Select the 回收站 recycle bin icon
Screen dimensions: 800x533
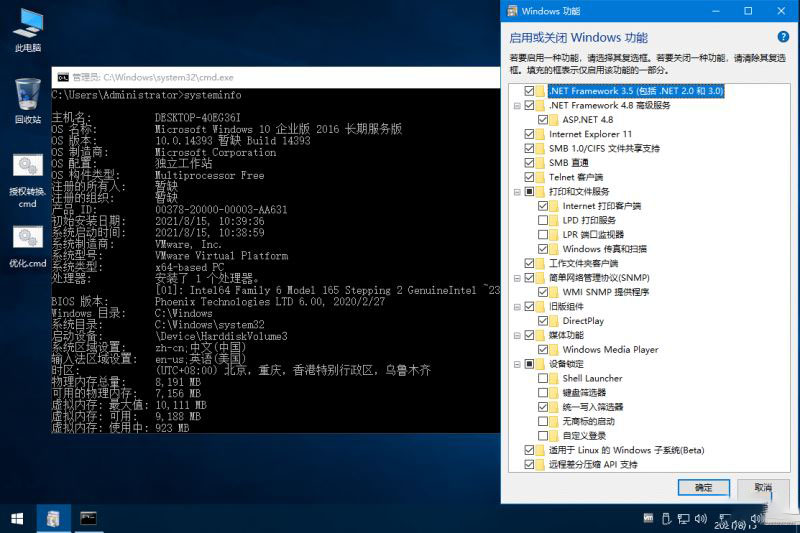click(x=28, y=101)
